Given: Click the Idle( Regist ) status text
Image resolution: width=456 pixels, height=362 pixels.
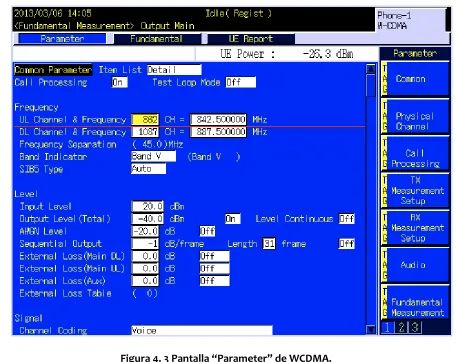Looking at the screenshot, I should pyautogui.click(x=238, y=13).
